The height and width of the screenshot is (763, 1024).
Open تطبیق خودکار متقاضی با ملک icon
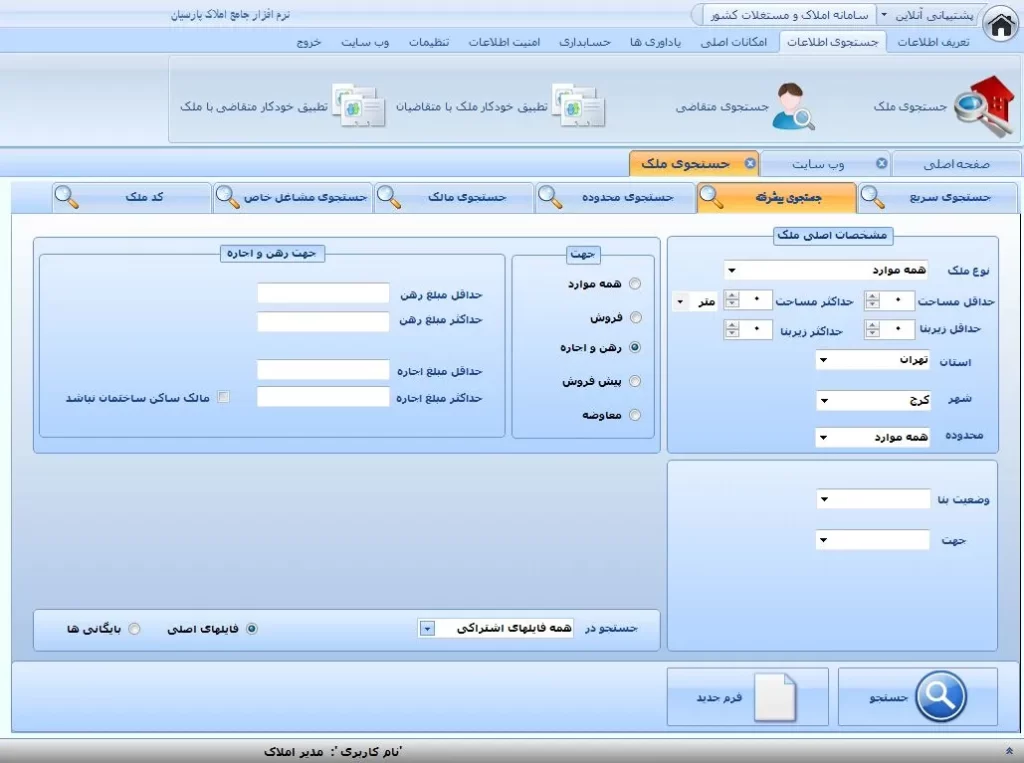coord(358,106)
